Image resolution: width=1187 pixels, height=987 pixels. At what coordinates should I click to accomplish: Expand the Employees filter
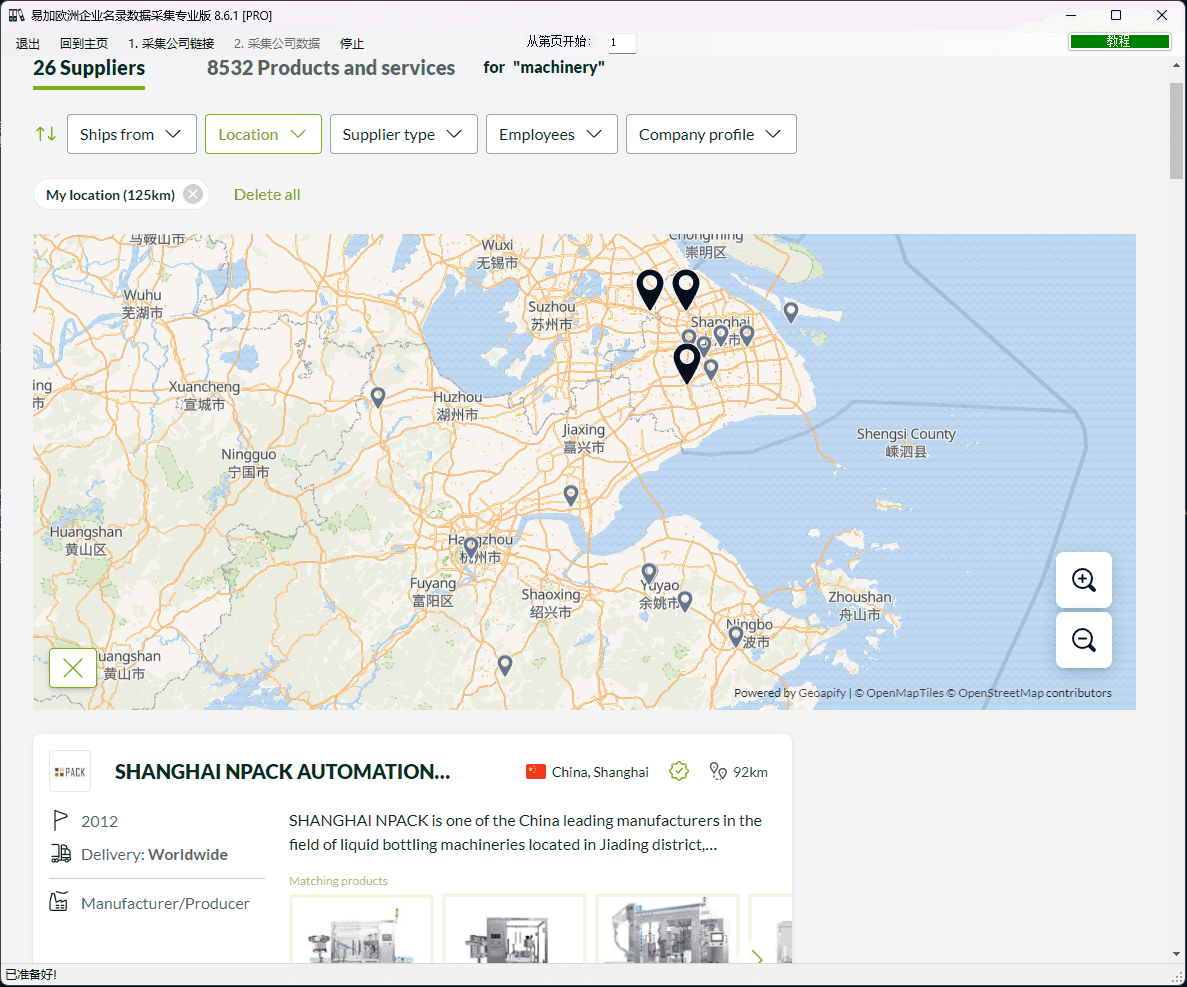point(551,134)
